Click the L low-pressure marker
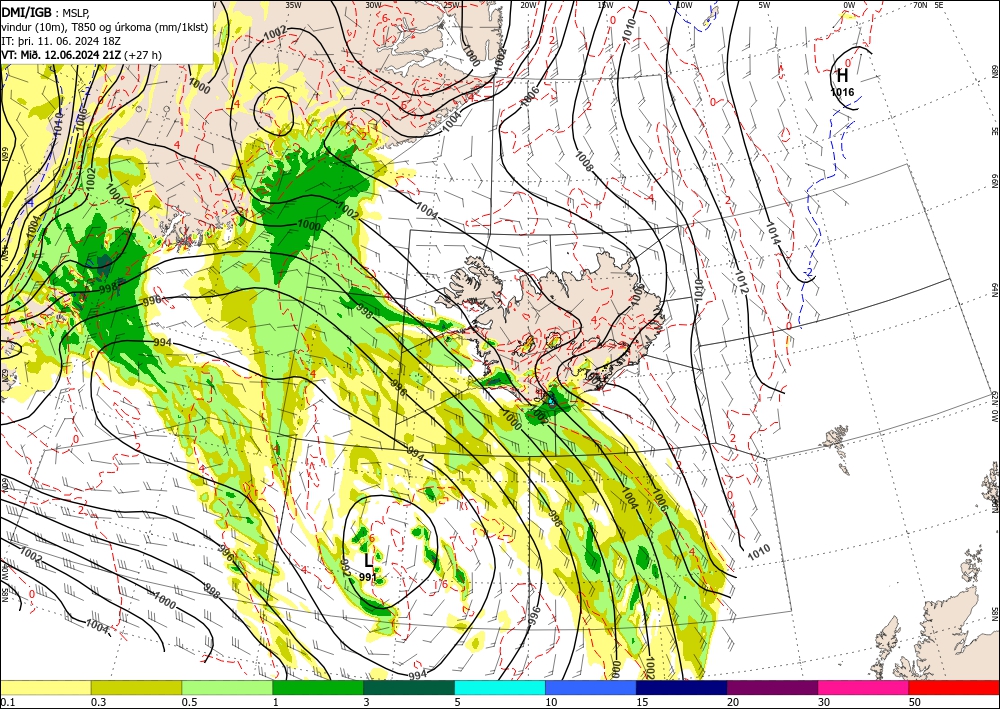1000x709 pixels. coord(368,561)
